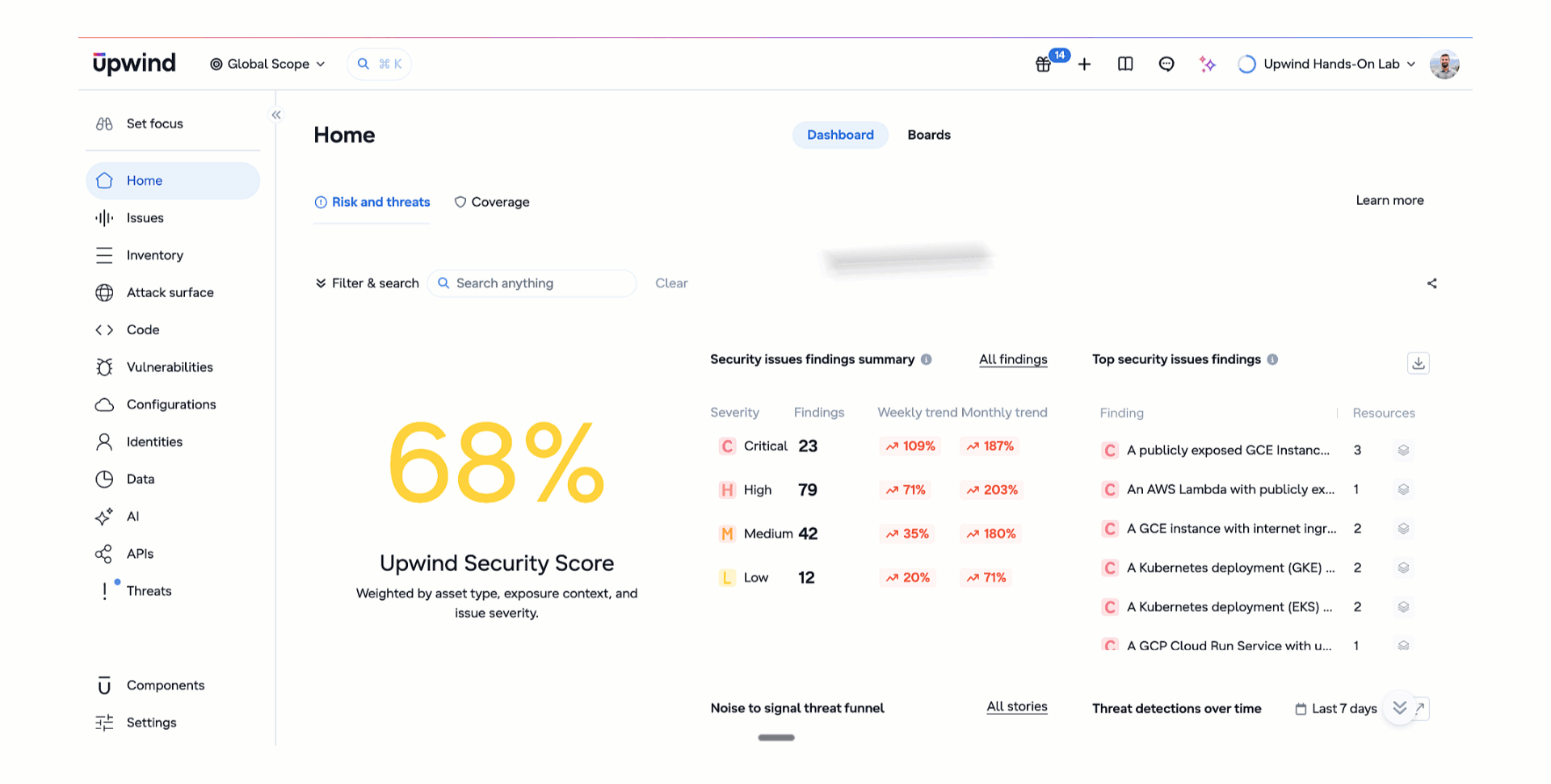Open the documentation book icon
Viewport: 1551px width, 784px height.
pos(1125,64)
